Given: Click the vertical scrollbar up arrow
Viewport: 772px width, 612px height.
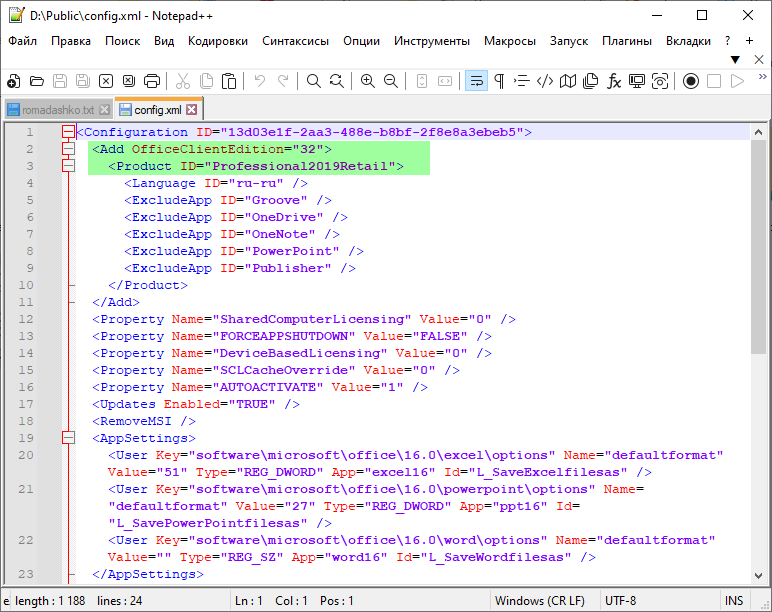Looking at the screenshot, I should tap(759, 132).
